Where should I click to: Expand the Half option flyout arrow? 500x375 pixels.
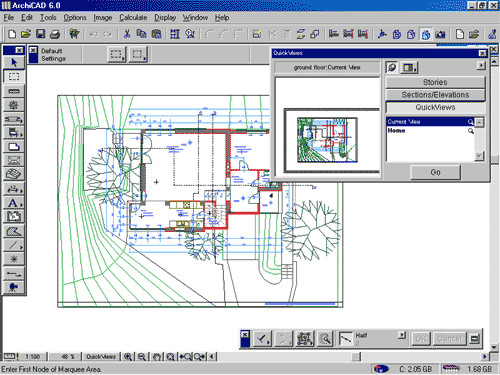point(402,335)
